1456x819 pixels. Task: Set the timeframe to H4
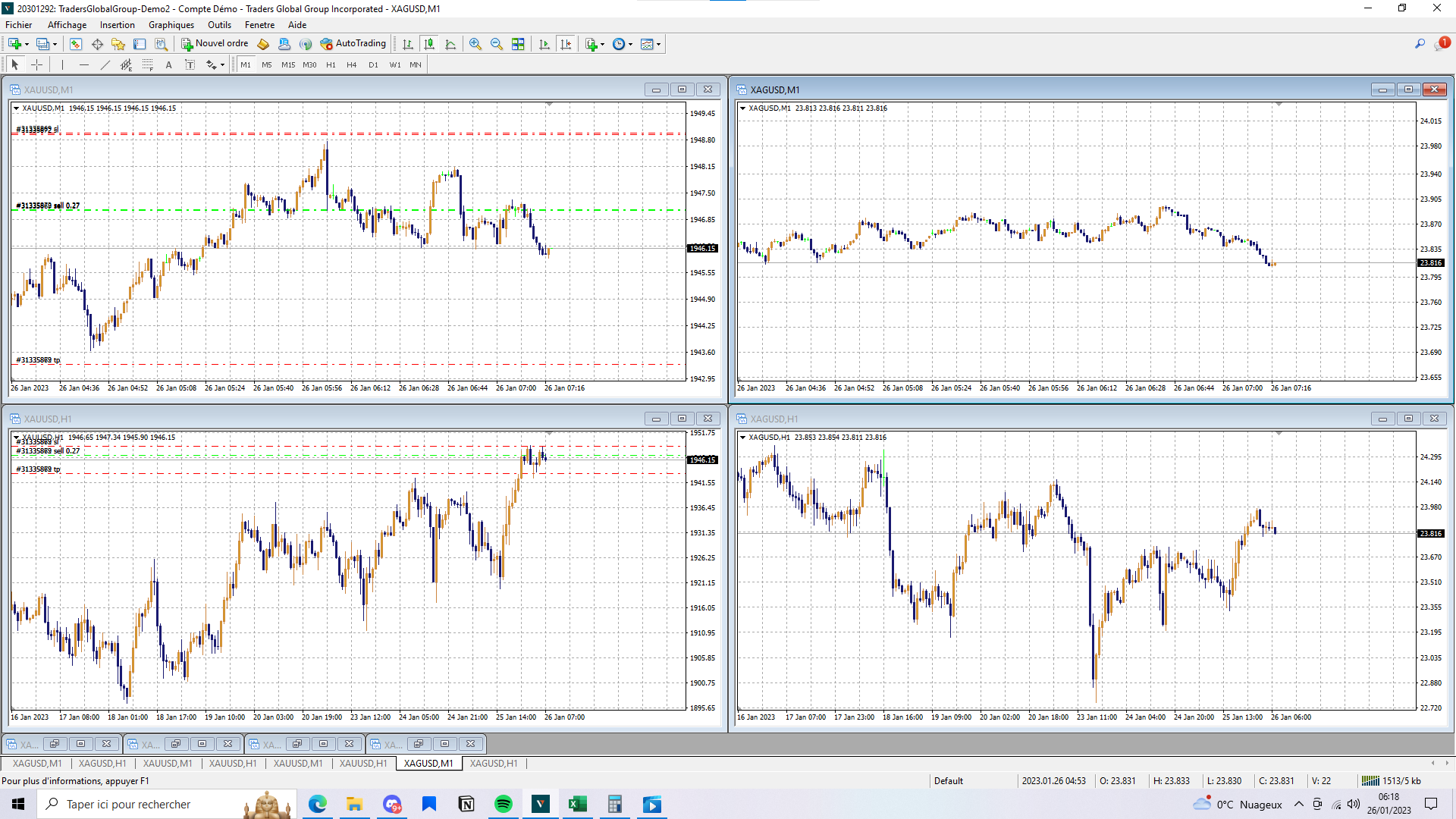tap(351, 65)
